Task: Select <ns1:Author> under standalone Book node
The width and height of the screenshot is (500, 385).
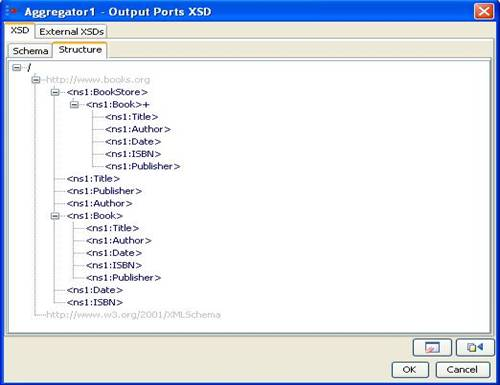Action: coord(119,240)
